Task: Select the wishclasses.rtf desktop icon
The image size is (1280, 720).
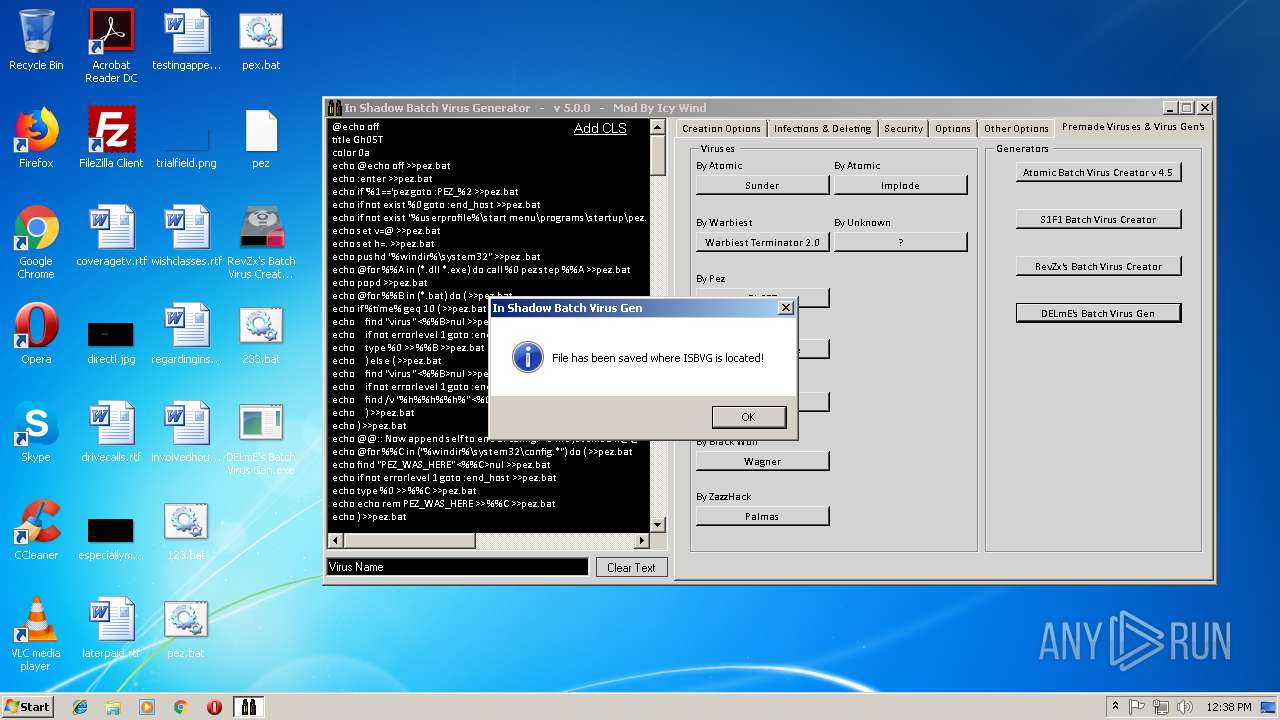Action: pos(186,236)
